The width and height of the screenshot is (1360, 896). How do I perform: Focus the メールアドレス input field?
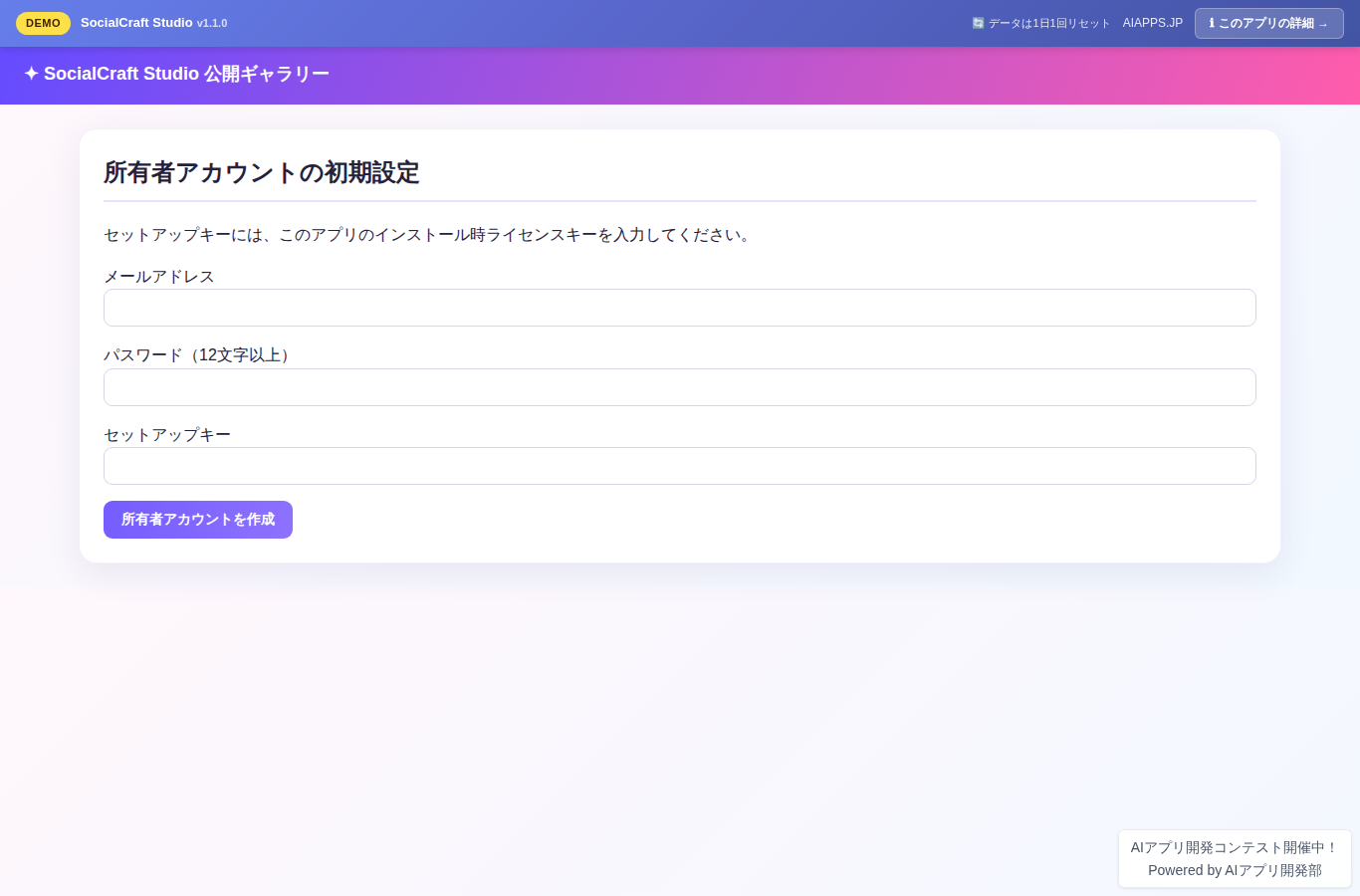coord(679,308)
